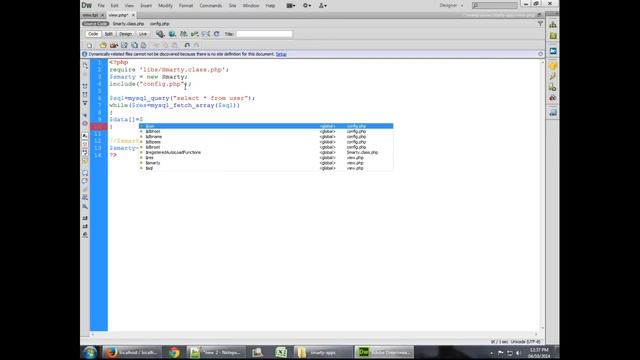
Task: Click the search field in the title bar
Action: (x=494, y=6)
